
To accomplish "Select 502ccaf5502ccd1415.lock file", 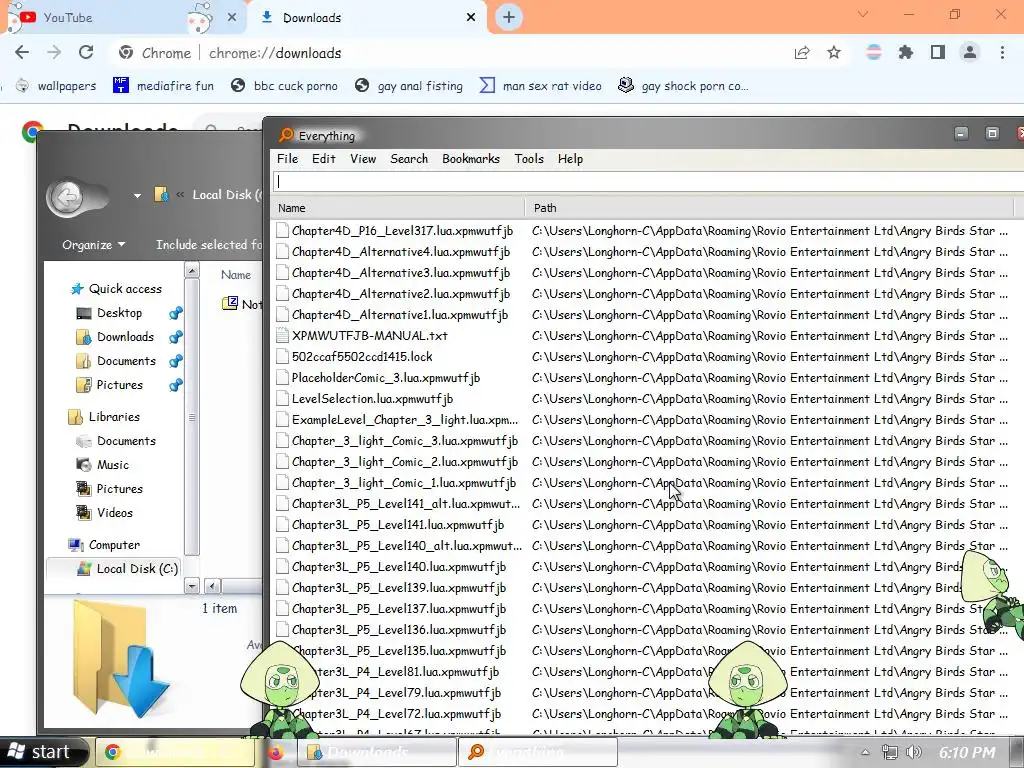I will point(362,357).
